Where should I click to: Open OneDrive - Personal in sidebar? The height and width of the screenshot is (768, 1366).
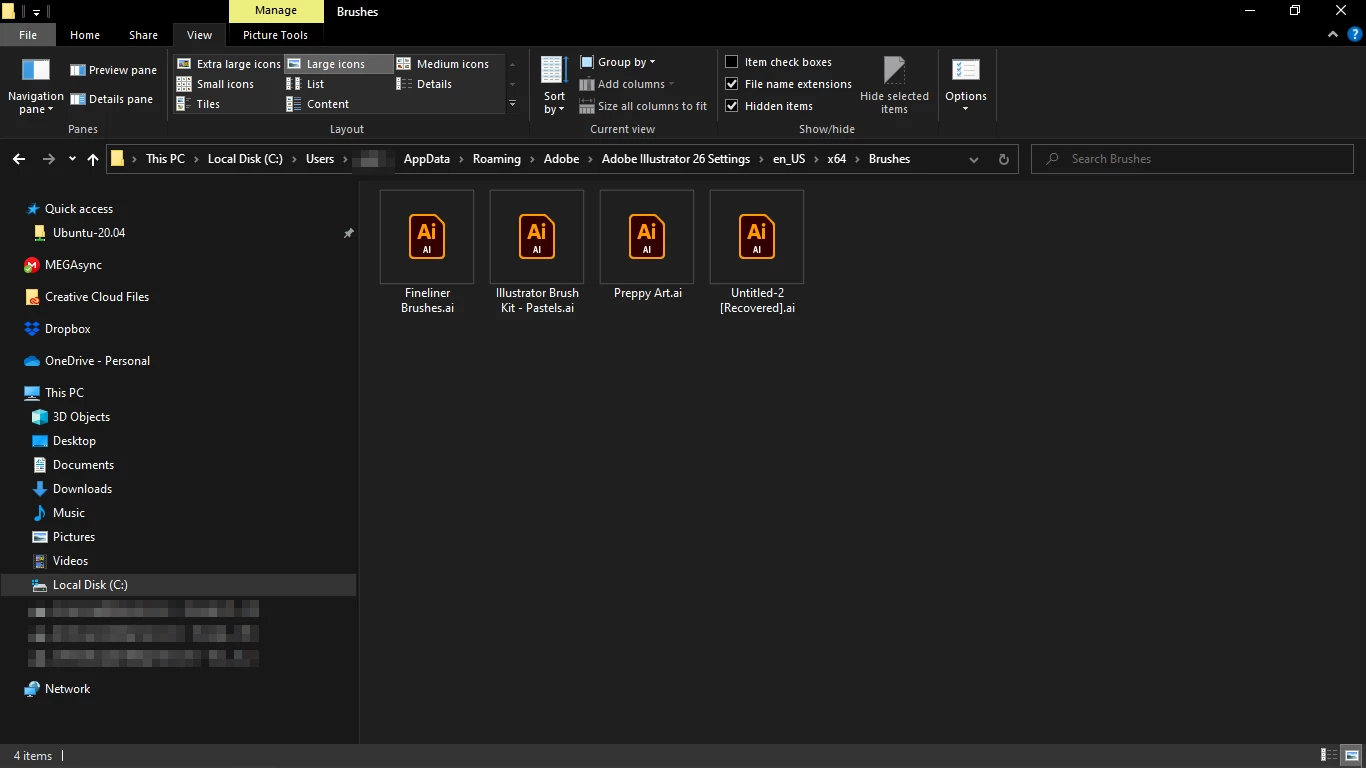tap(97, 361)
